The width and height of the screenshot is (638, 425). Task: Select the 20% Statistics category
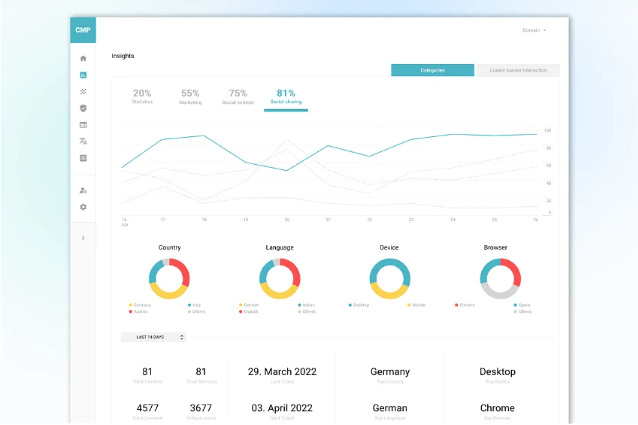coord(142,96)
